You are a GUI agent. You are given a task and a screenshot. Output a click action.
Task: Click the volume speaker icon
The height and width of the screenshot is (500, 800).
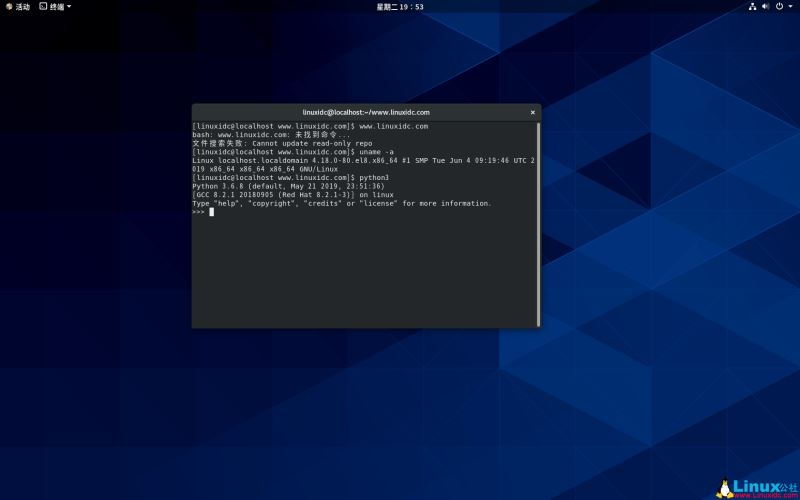pyautogui.click(x=766, y=6)
